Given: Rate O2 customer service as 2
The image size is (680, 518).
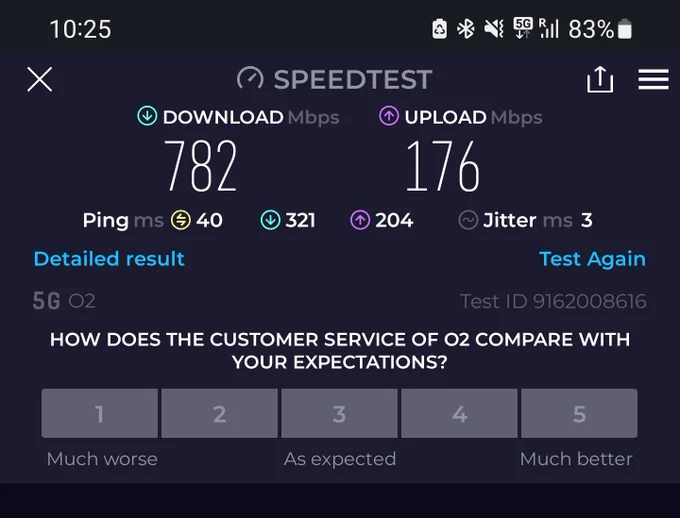Looking at the screenshot, I should (219, 413).
